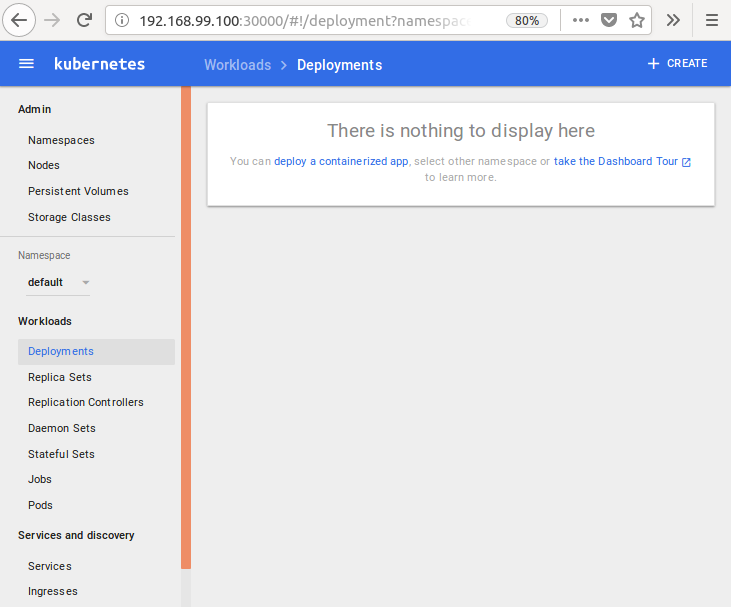This screenshot has width=731, height=607.
Task: Open Pods in sidebar
Action: point(40,505)
